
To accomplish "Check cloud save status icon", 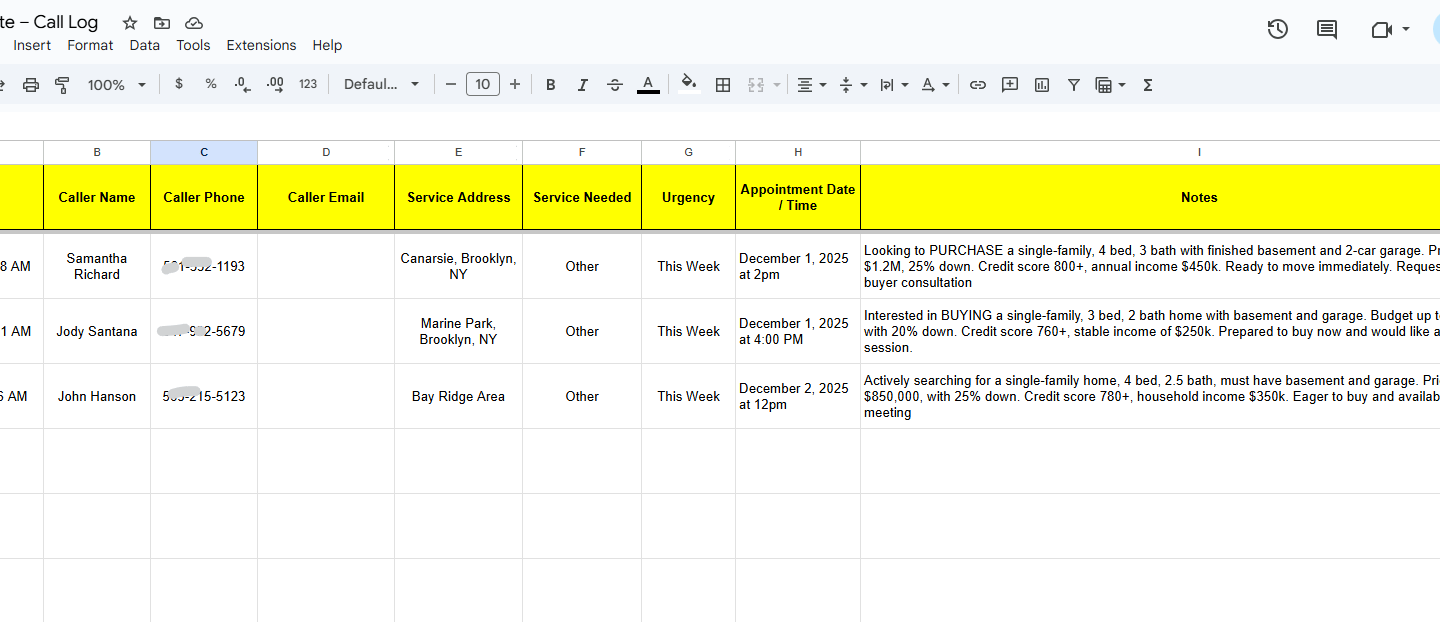I will 194,23.
